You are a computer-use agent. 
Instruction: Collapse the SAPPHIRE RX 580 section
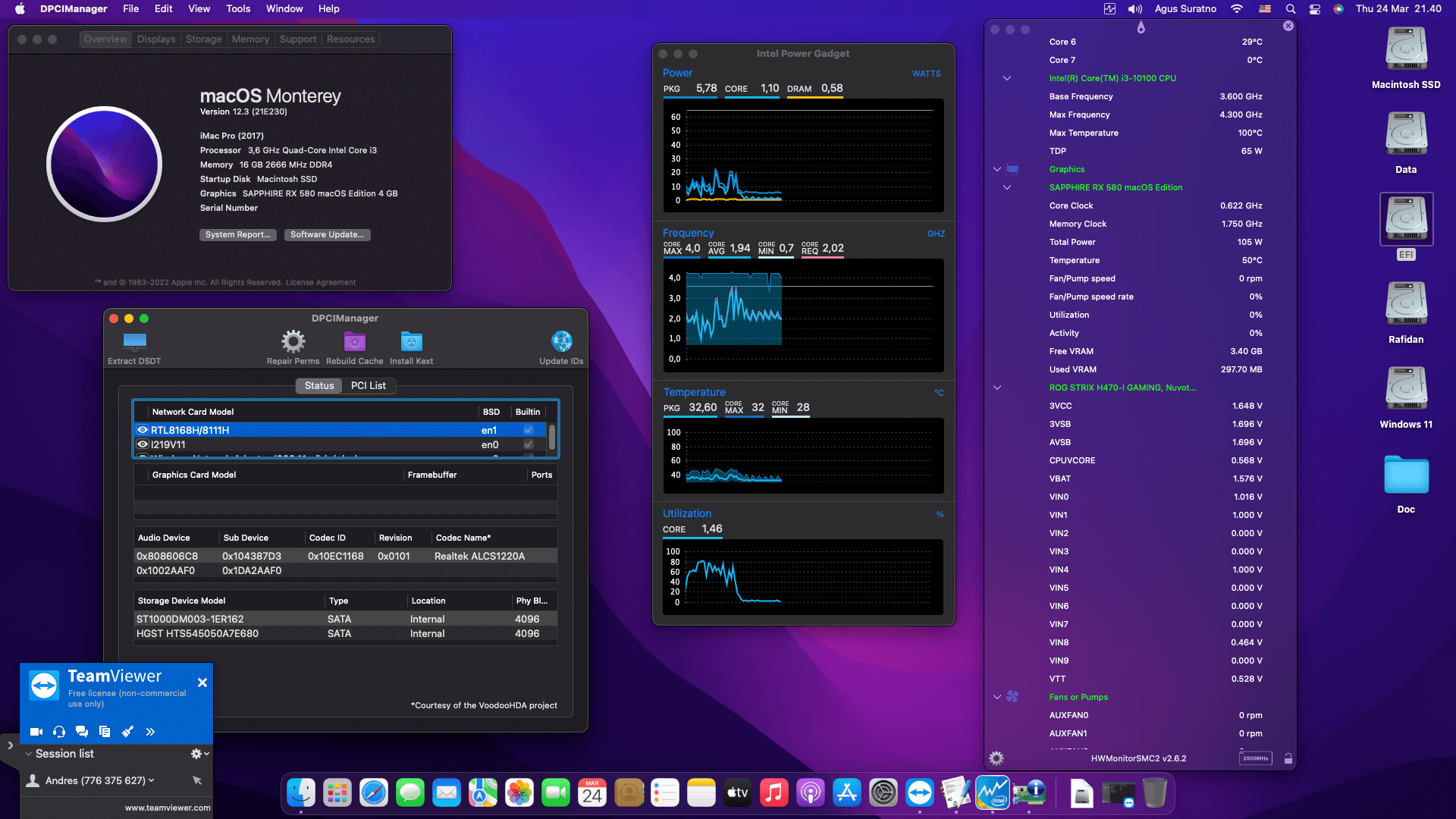coord(1007,187)
